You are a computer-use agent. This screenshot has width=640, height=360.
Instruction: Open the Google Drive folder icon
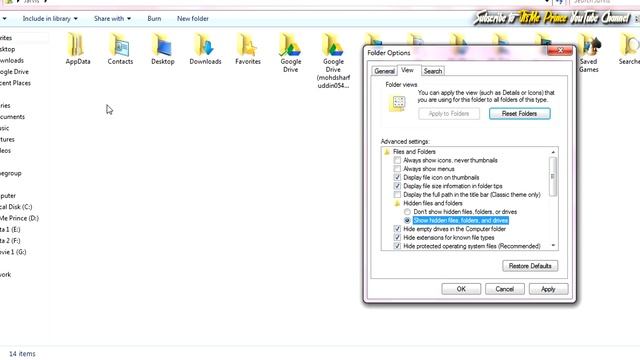290,44
